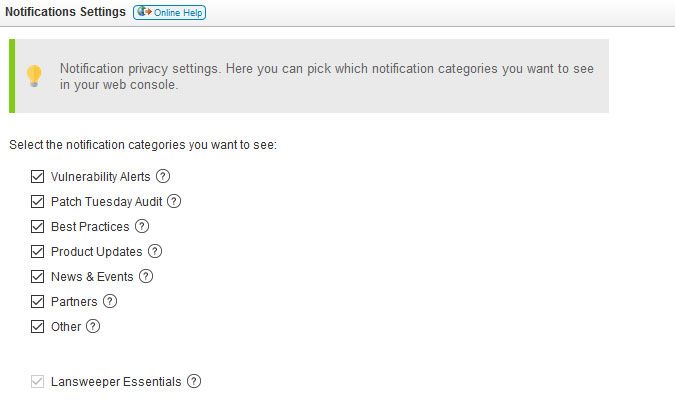The image size is (675, 400).
Task: Click help icon next to Vulnerability Alerts
Action: point(163,176)
